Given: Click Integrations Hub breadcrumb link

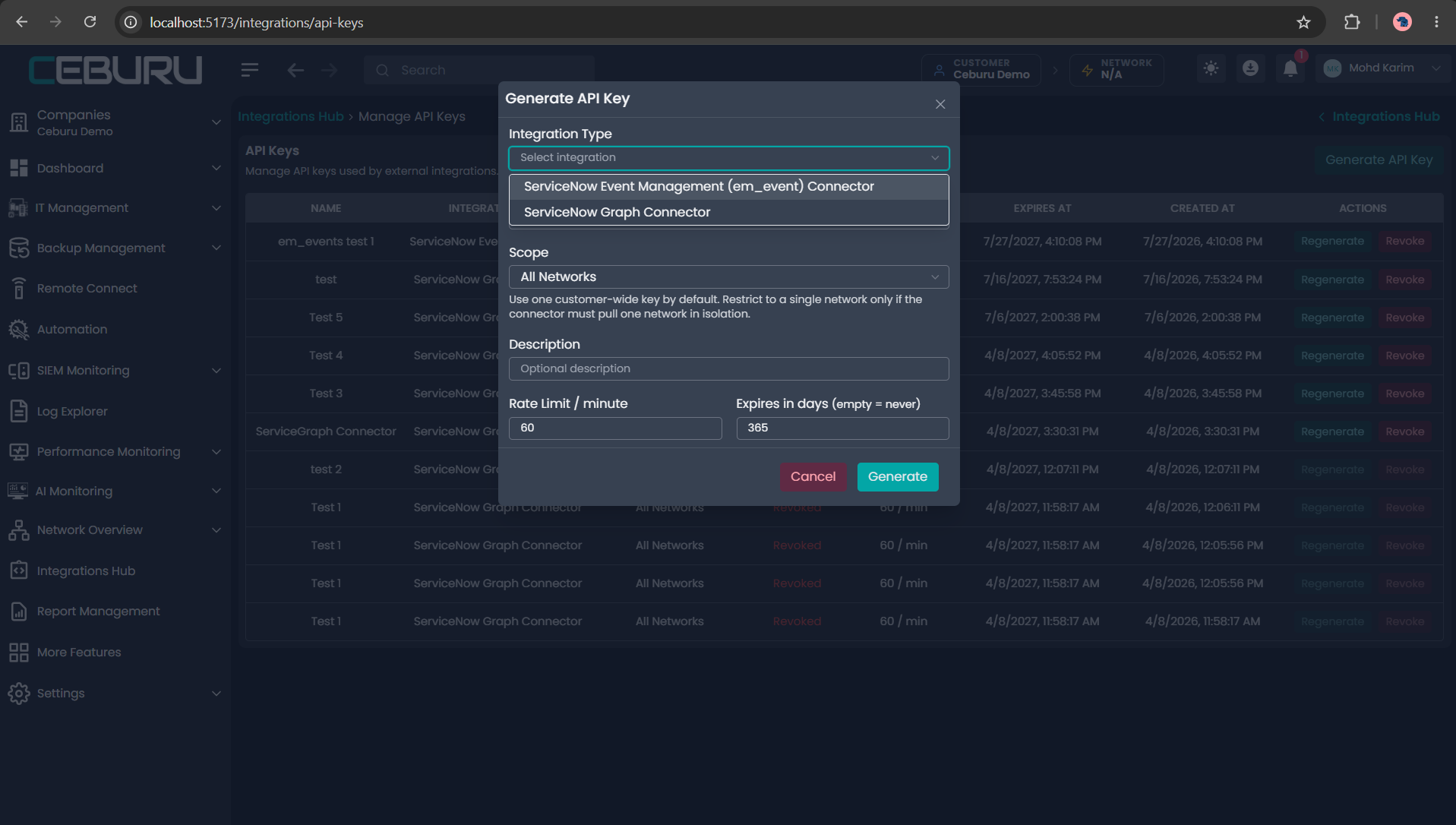Looking at the screenshot, I should 291,116.
